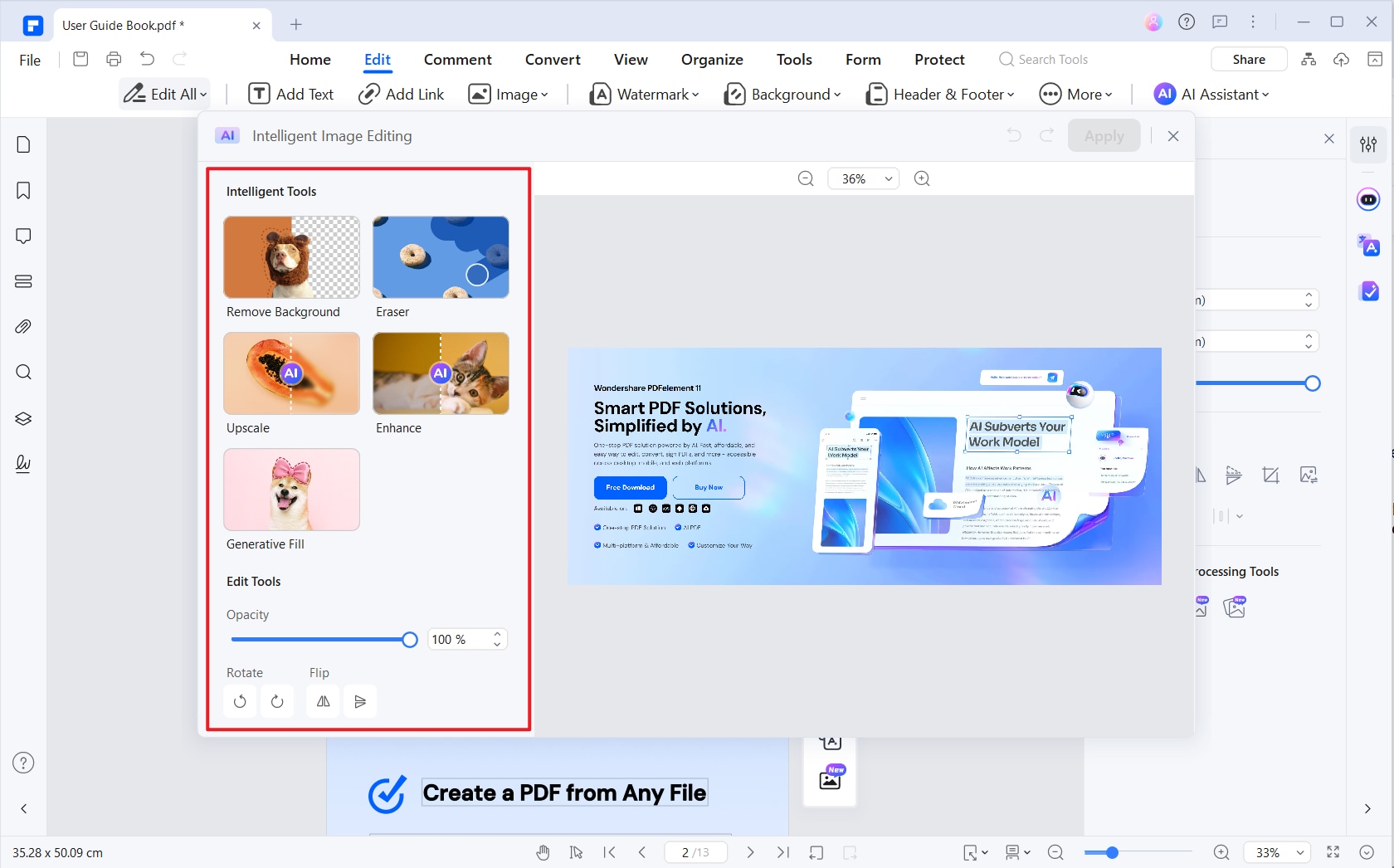Flip image horizontally

pyautogui.click(x=324, y=701)
